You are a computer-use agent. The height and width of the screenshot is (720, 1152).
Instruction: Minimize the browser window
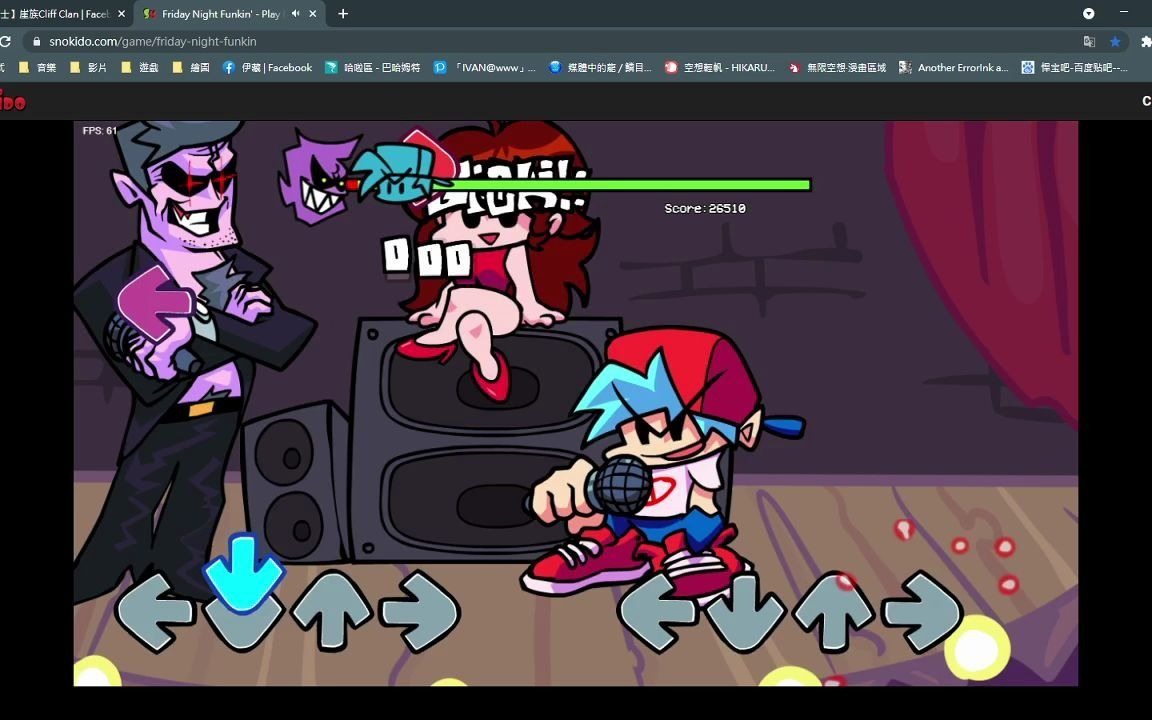pyautogui.click(x=1124, y=12)
